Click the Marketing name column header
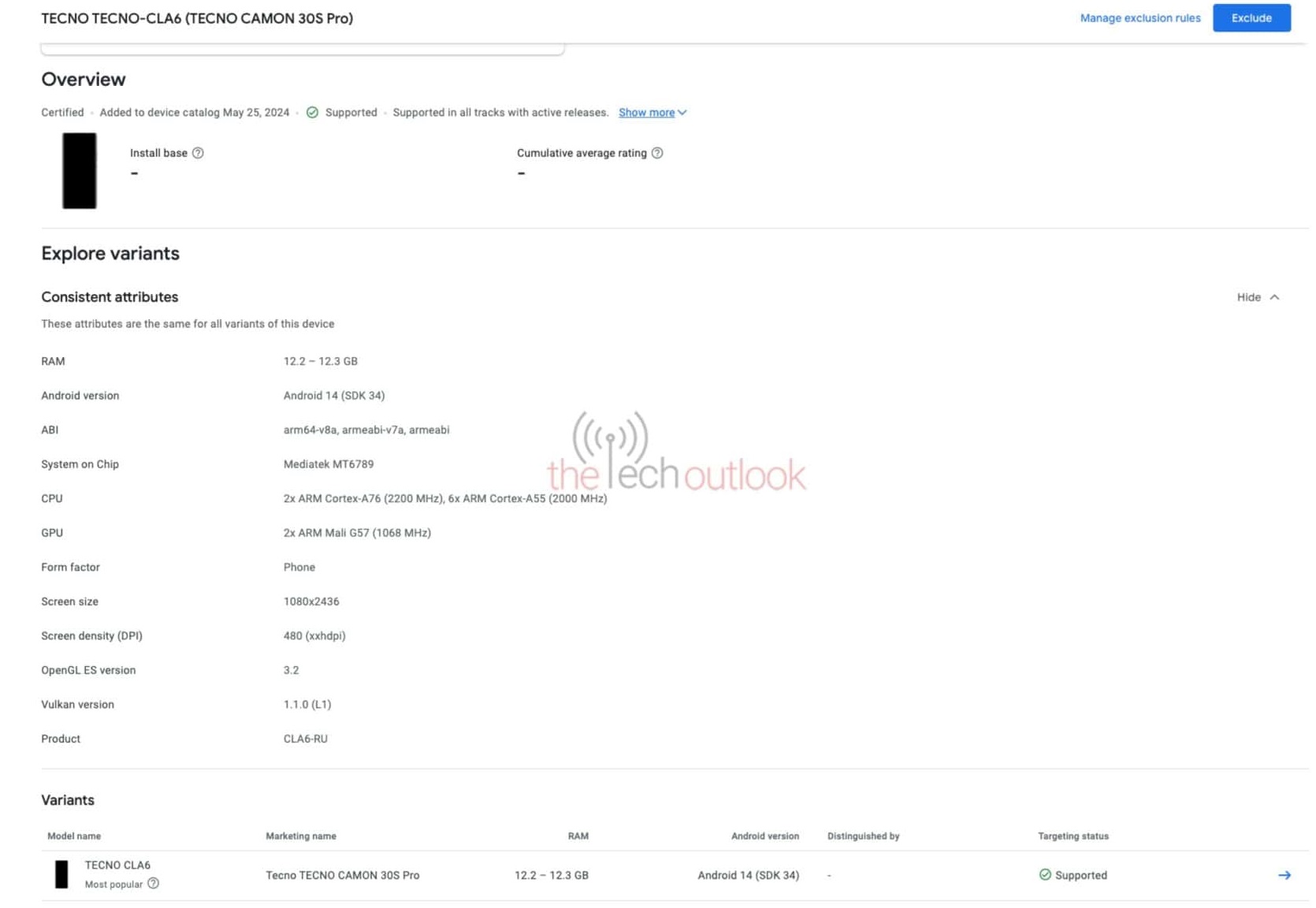This screenshot has width=1316, height=908. click(x=301, y=836)
